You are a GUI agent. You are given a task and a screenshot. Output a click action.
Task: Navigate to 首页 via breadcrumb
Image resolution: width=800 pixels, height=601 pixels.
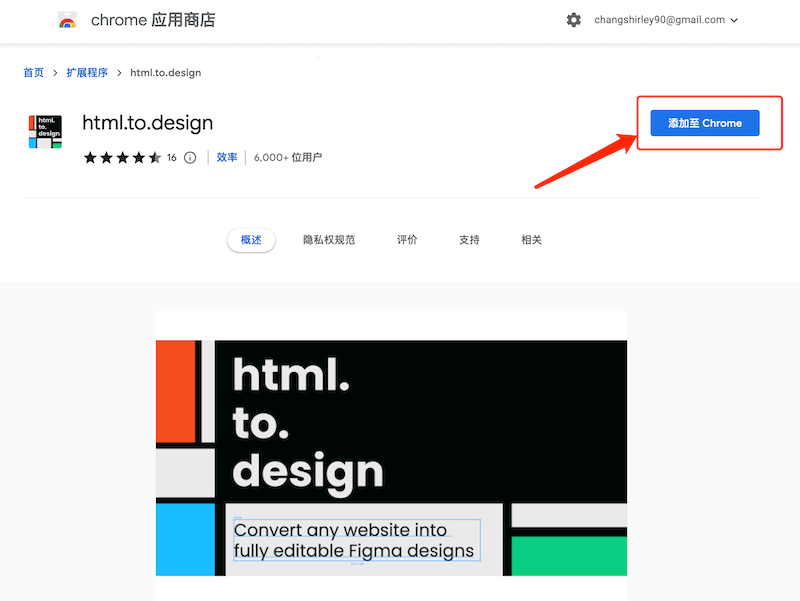[33, 72]
